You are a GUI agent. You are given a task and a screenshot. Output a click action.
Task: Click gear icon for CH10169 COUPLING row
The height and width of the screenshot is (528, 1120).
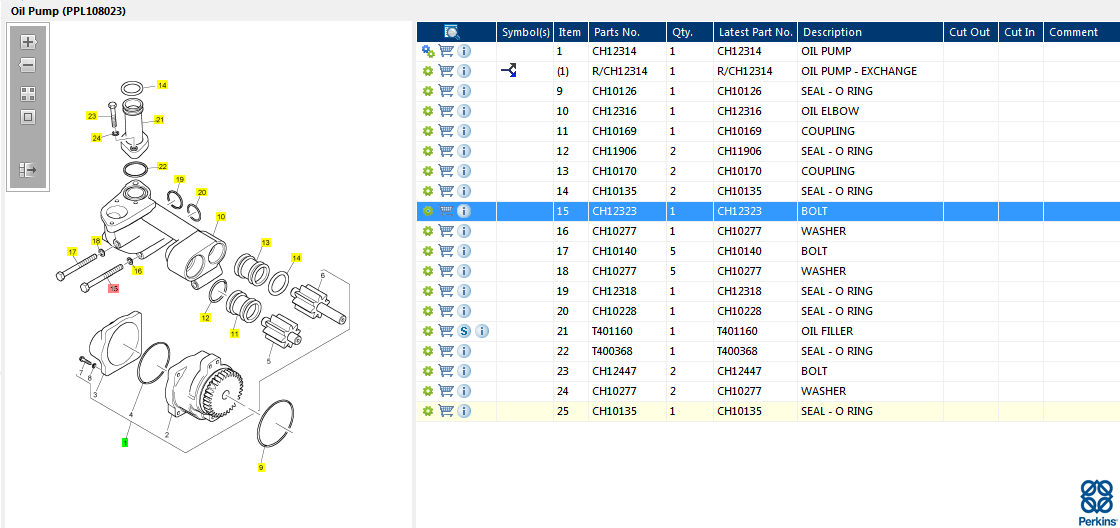pyautogui.click(x=428, y=131)
